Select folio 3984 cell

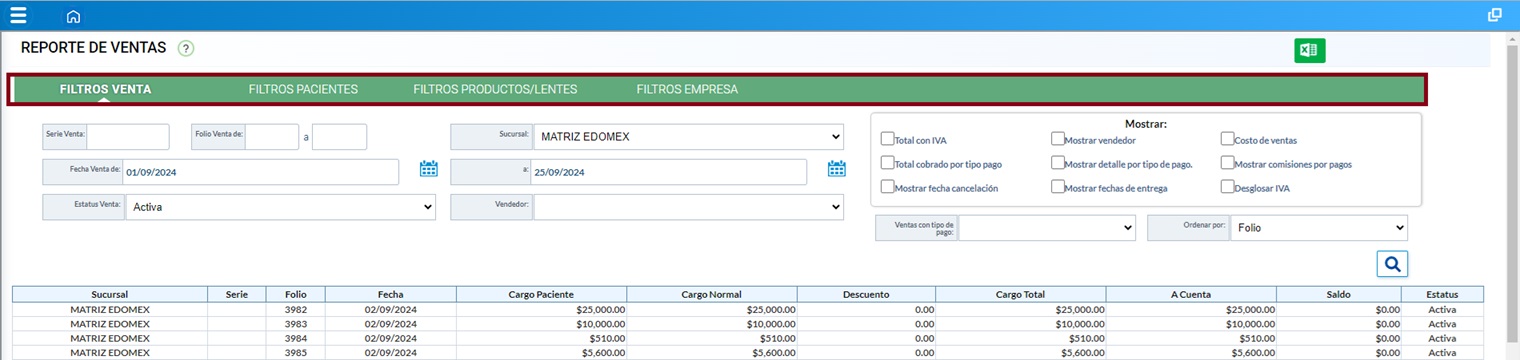click(x=295, y=338)
